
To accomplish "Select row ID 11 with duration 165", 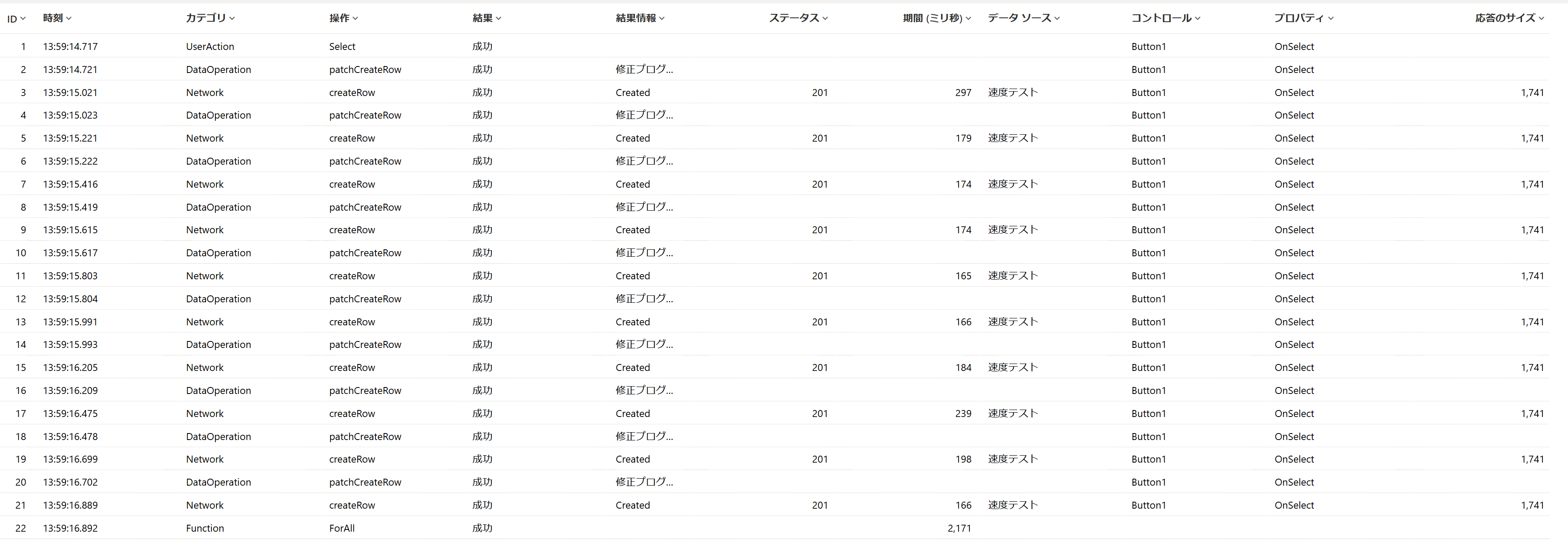I will point(21,276).
